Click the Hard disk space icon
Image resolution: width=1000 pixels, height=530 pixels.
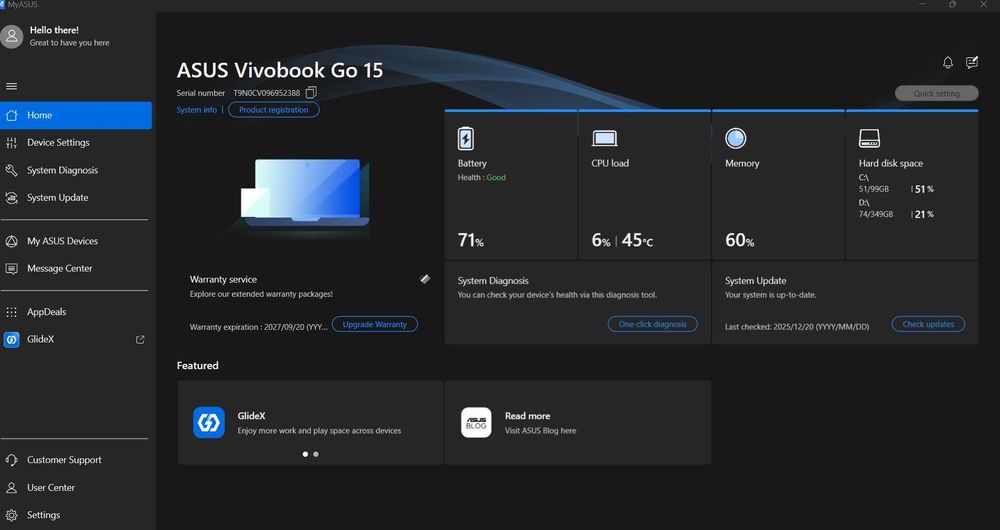pyautogui.click(x=869, y=138)
